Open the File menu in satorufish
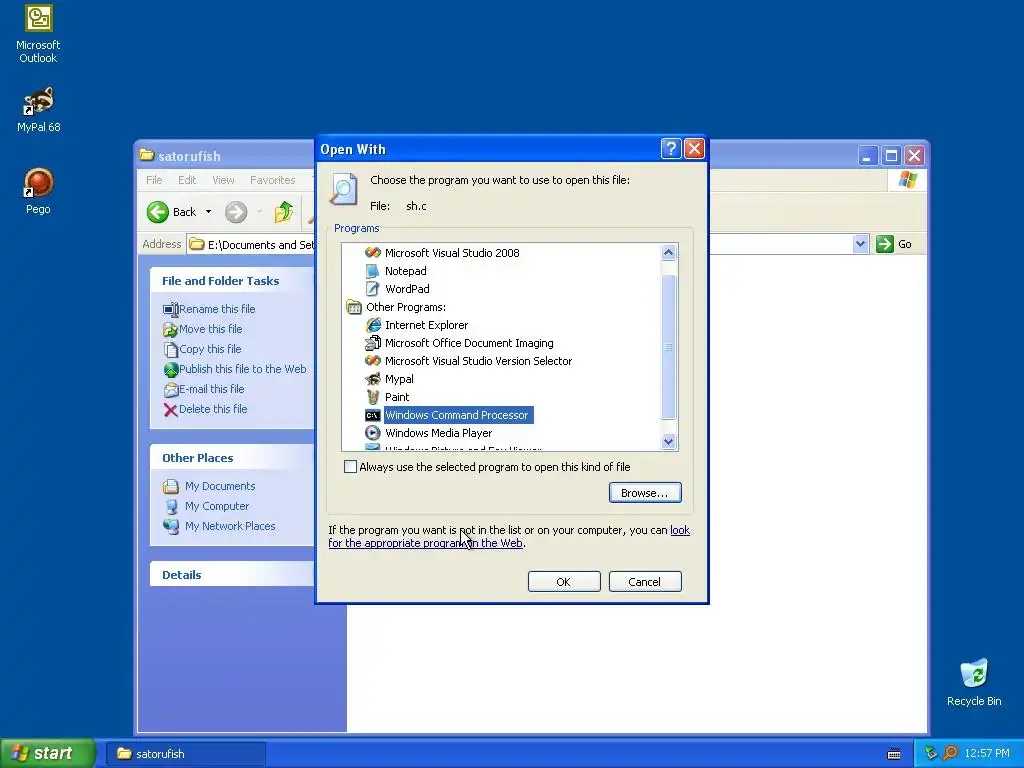This screenshot has height=768, width=1024. [154, 180]
